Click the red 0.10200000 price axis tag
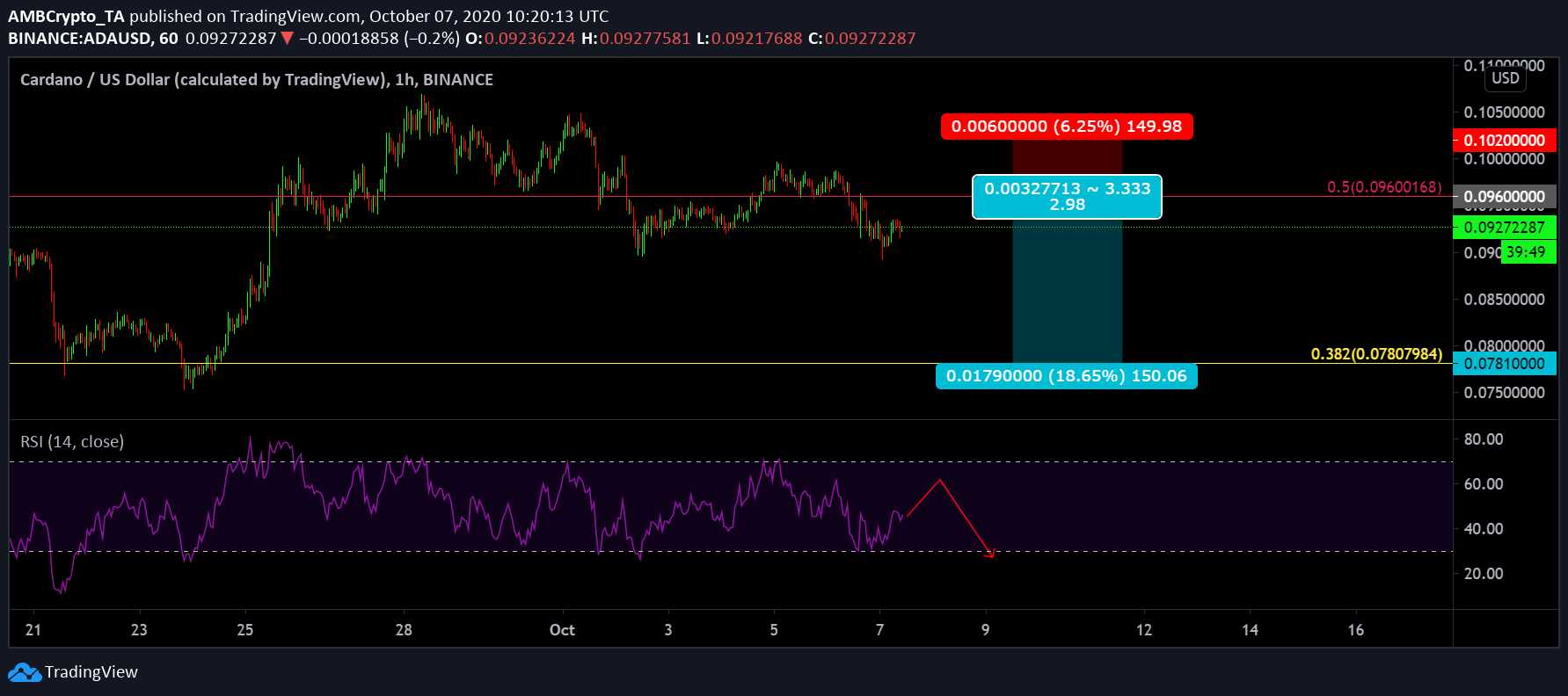 [1504, 141]
